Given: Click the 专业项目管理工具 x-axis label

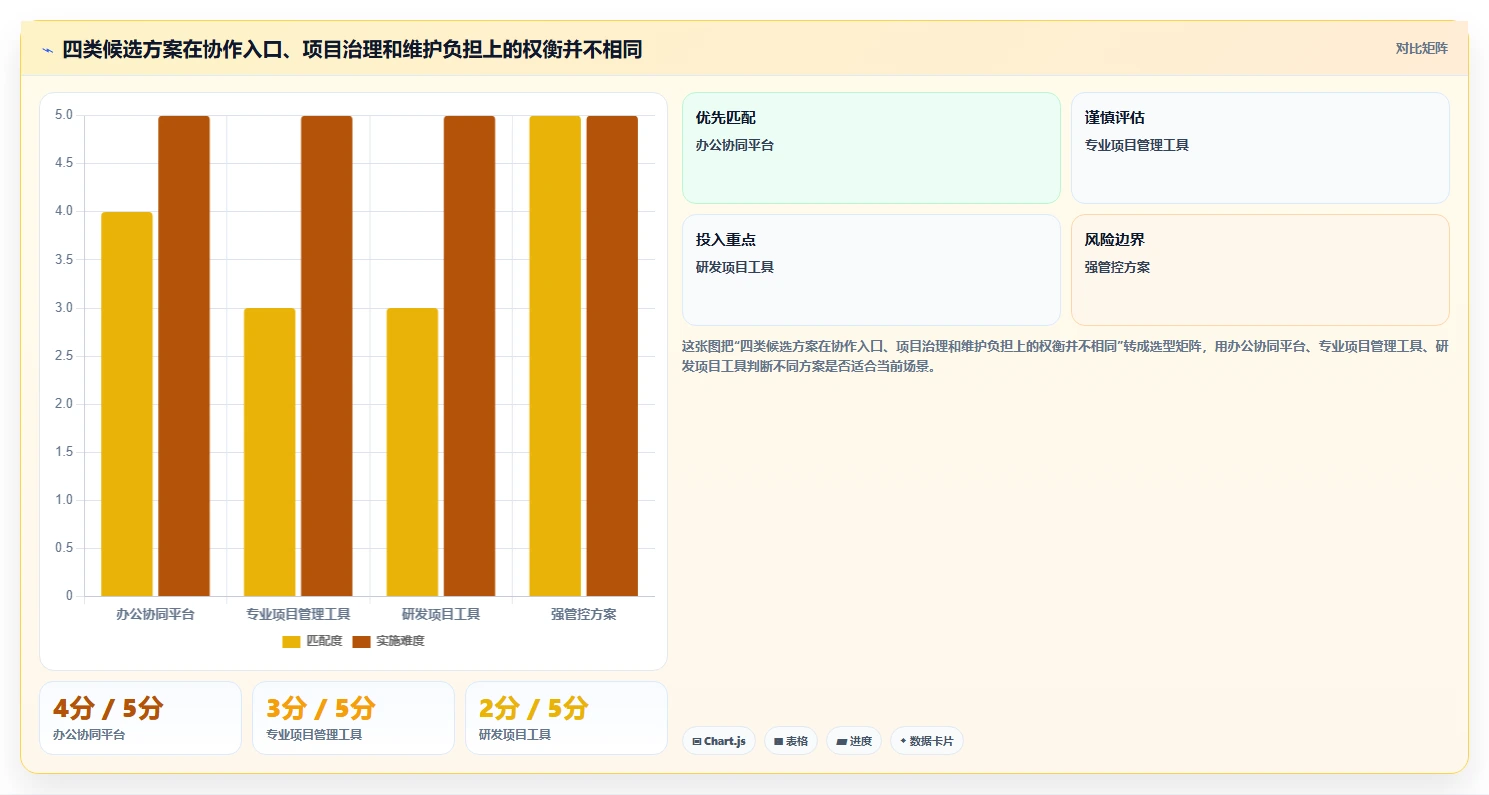Looking at the screenshot, I should (298, 614).
